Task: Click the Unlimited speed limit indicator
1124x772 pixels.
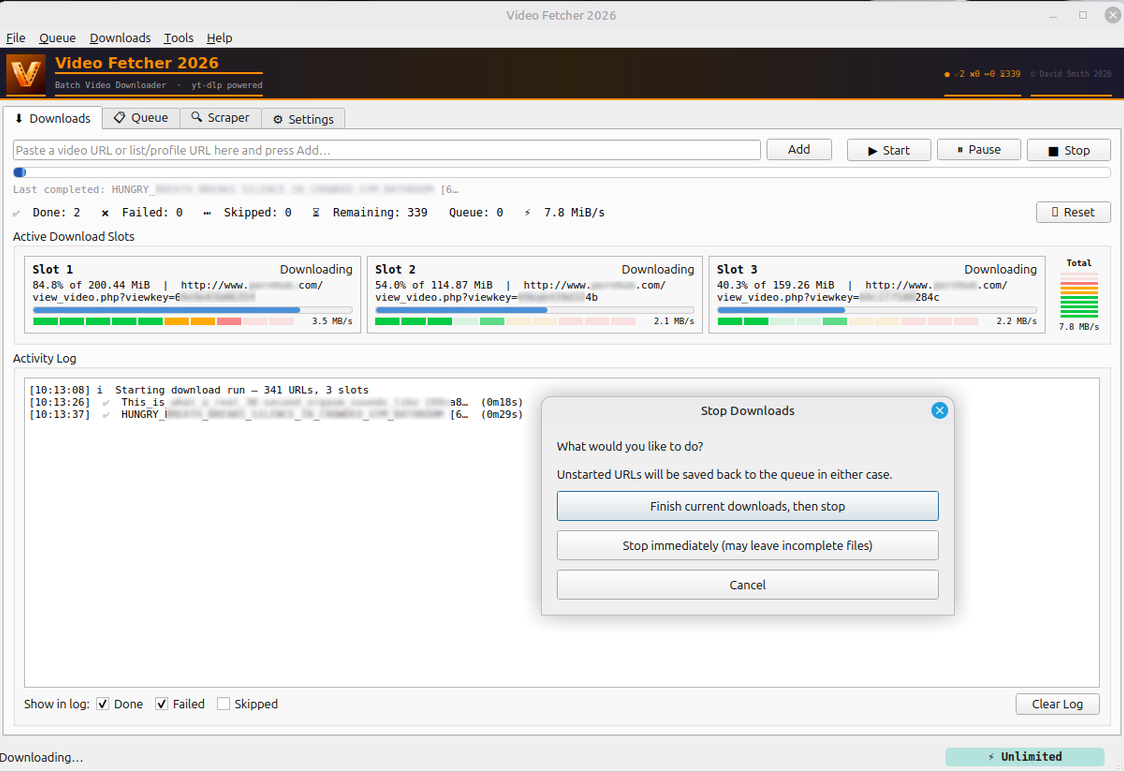Action: 1024,756
